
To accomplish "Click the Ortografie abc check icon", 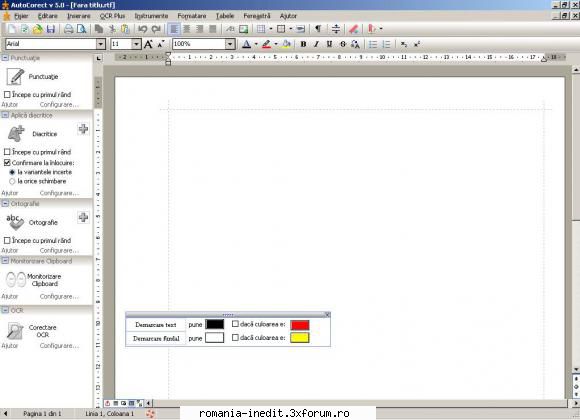I will click(15, 222).
